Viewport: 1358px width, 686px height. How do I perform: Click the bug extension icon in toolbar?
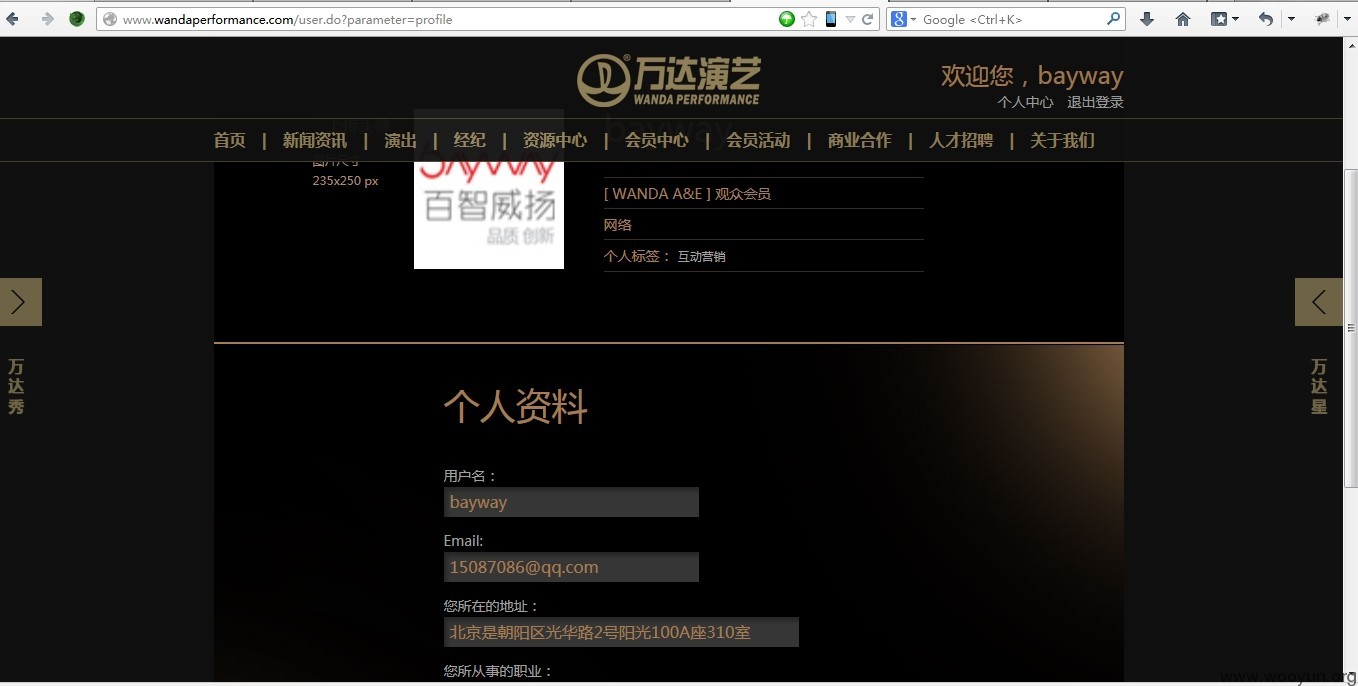[x=1322, y=19]
